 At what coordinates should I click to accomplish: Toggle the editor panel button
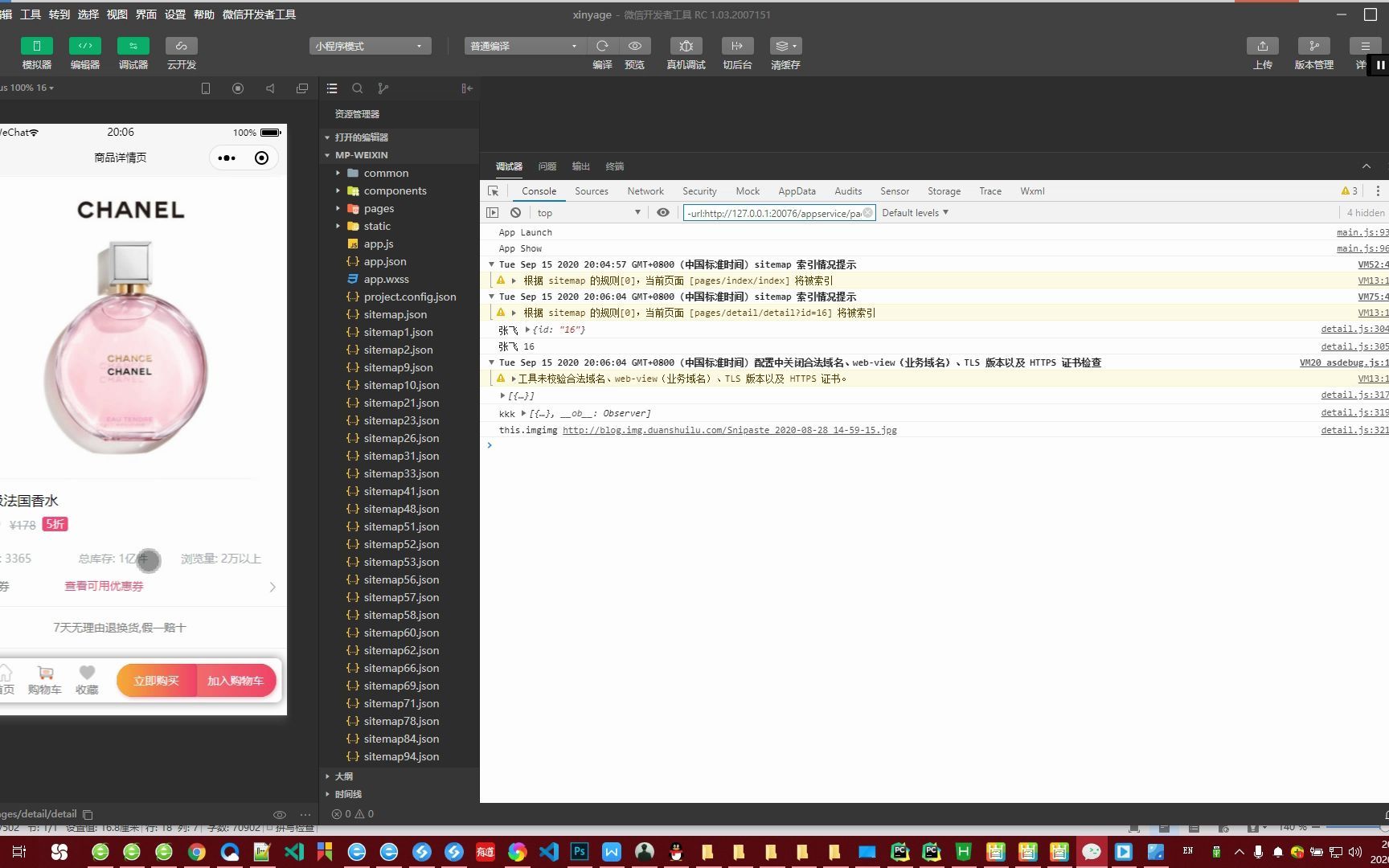tap(84, 46)
